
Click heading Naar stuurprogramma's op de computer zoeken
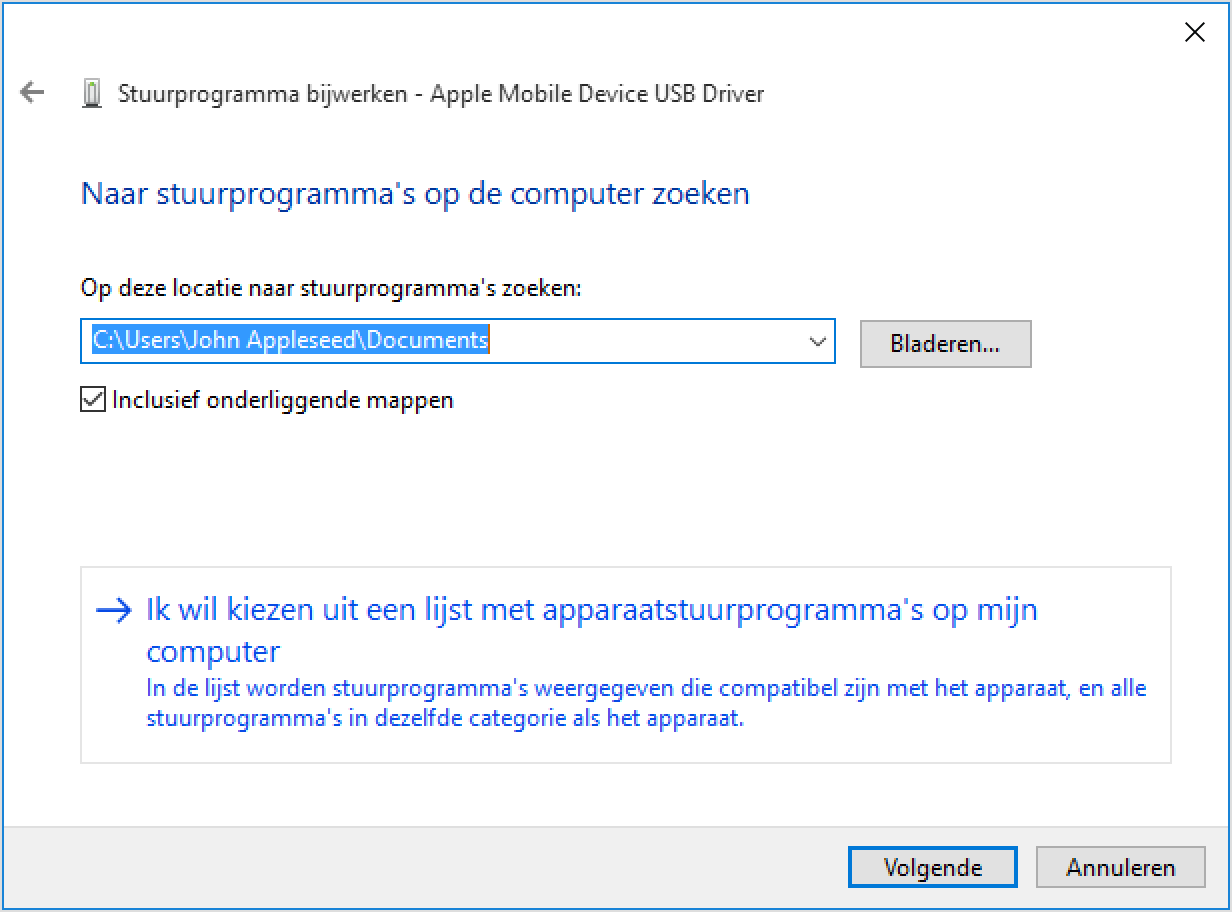click(415, 193)
